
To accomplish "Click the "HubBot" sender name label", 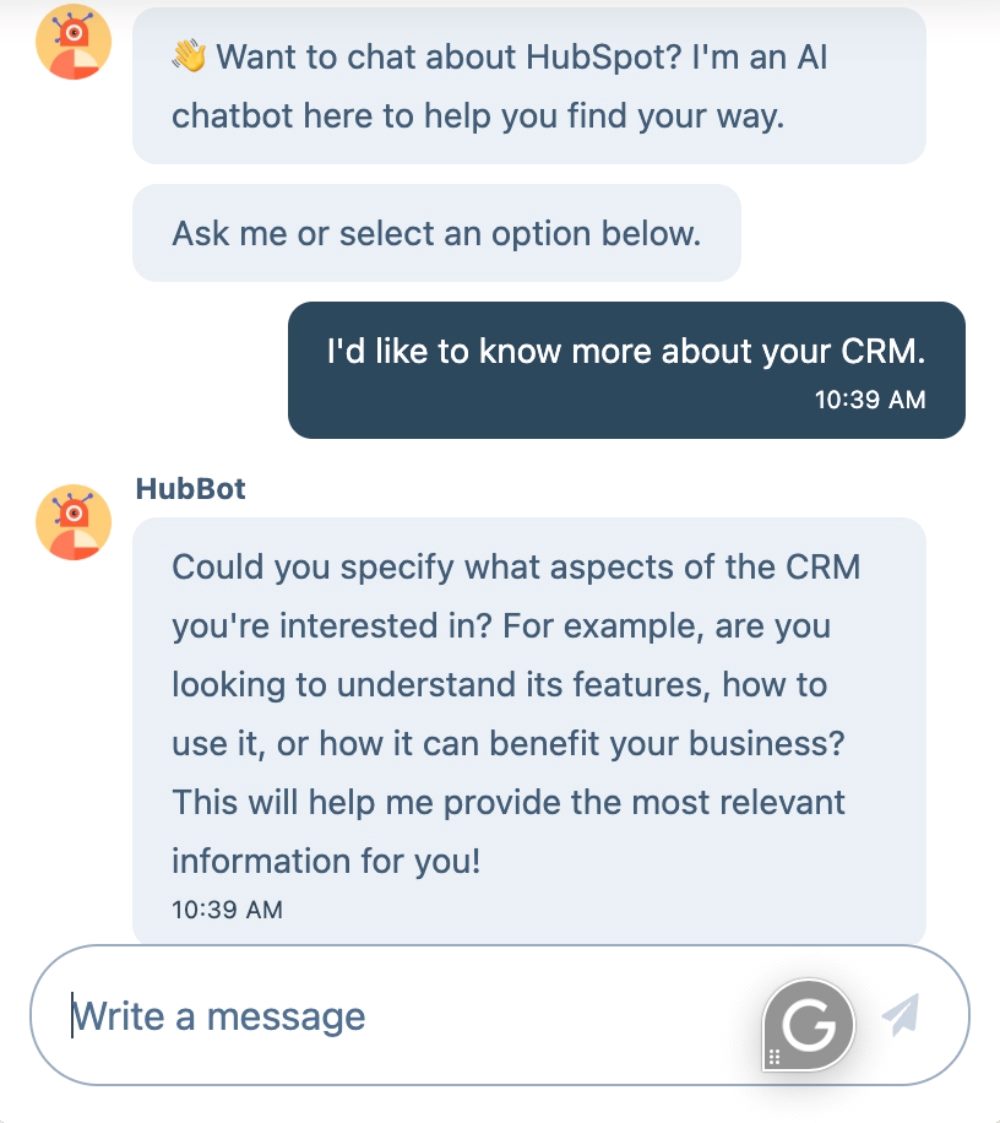I will [x=190, y=489].
